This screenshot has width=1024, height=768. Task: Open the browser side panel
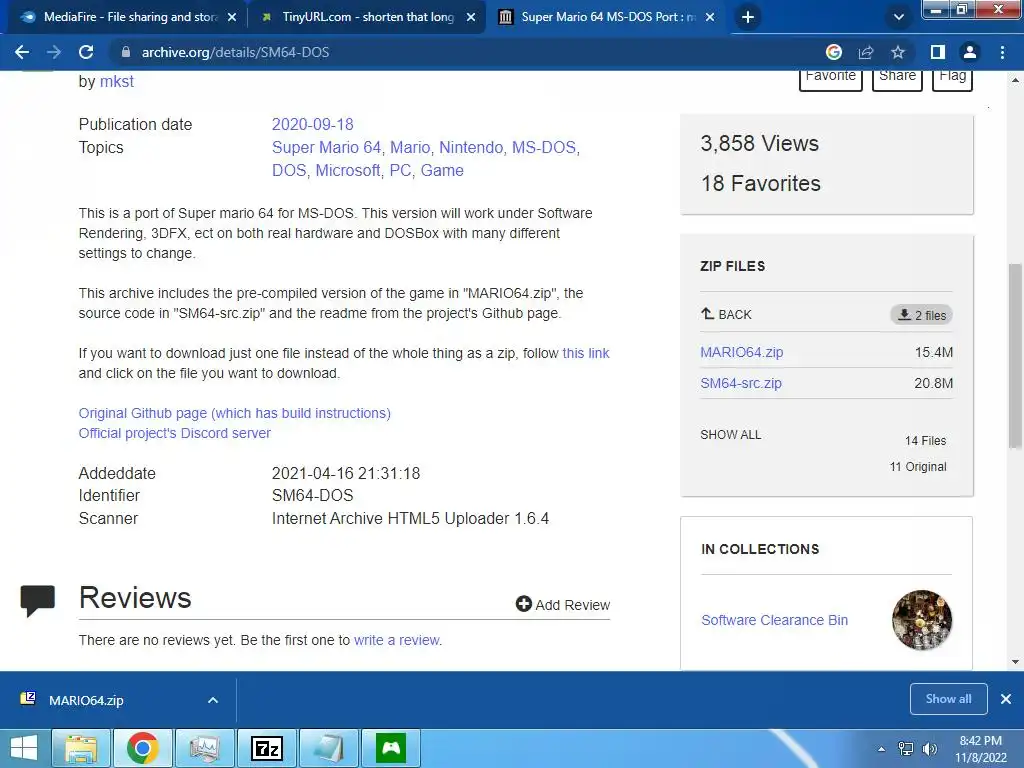point(938,52)
